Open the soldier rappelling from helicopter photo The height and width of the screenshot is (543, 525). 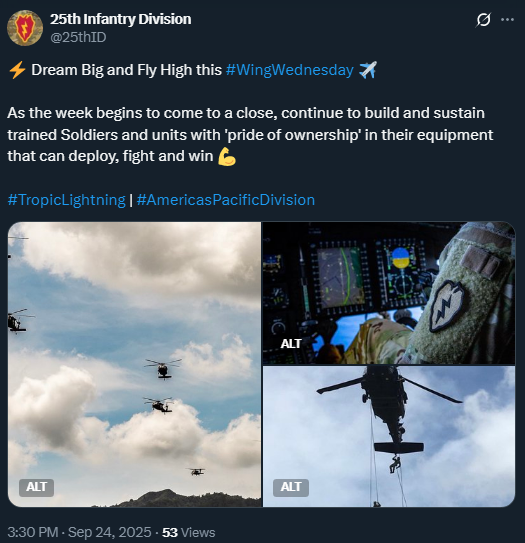pos(389,436)
